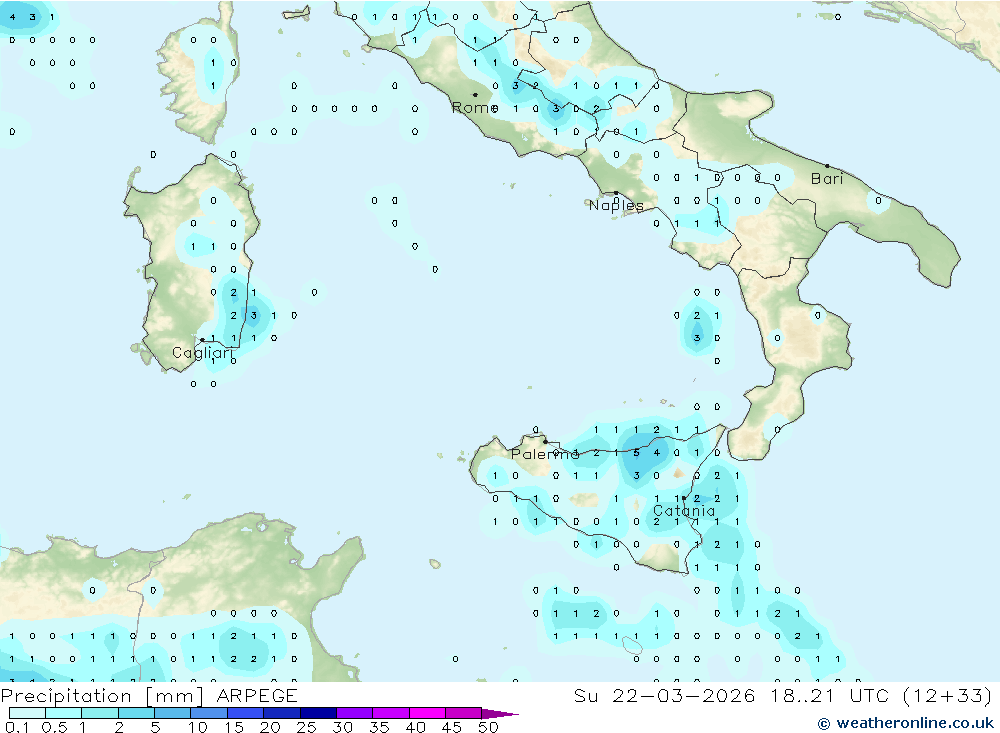Click the Bari city label
This screenshot has height=733, width=1000.
[x=827, y=179]
